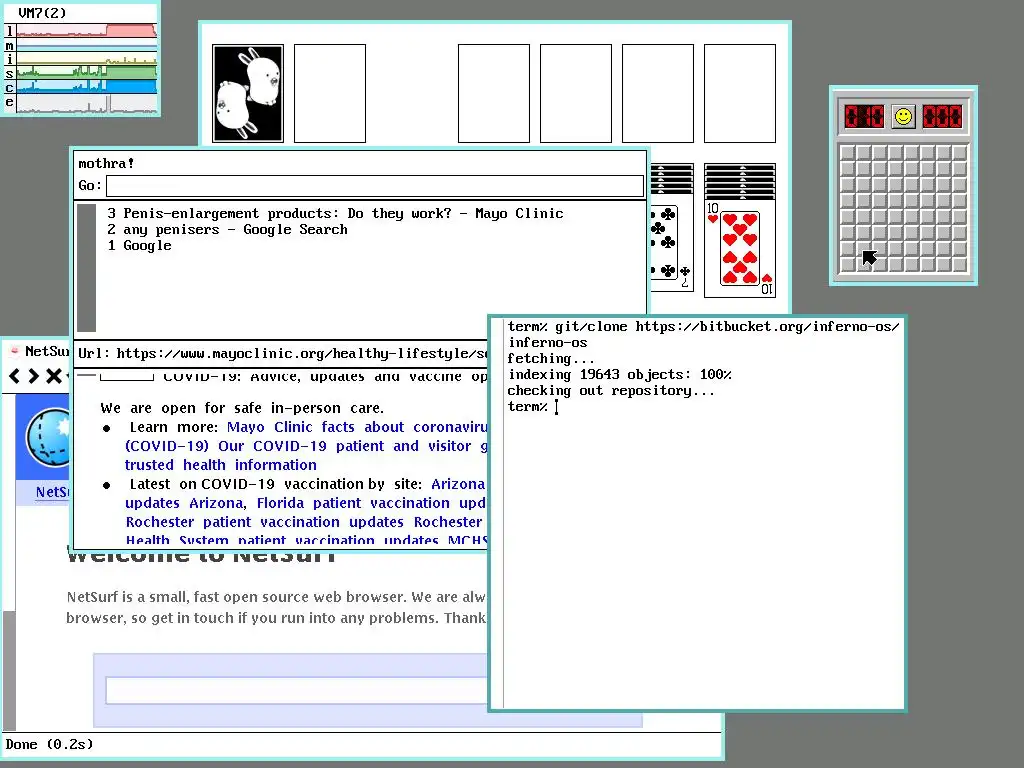Image resolution: width=1024 pixels, height=768 pixels.
Task: Click the mothra history list scrollbar
Action: coord(86,268)
